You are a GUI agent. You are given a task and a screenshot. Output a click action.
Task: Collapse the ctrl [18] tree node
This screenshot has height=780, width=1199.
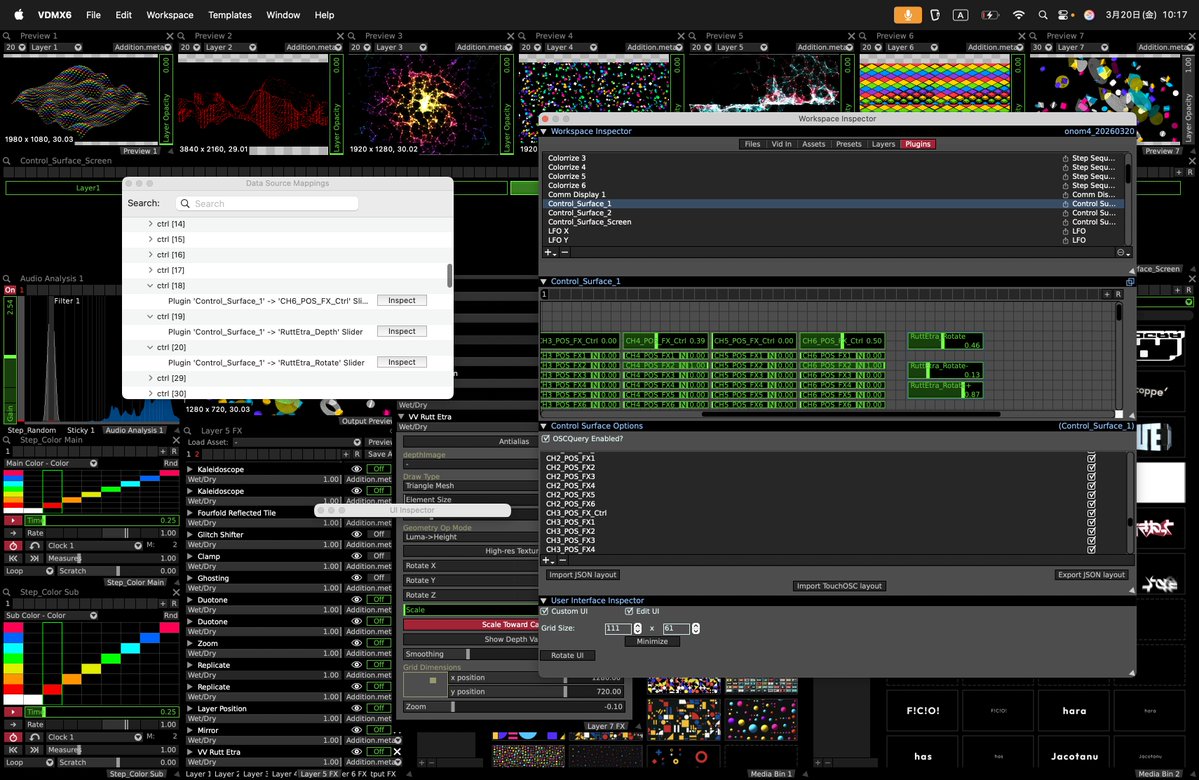click(150, 285)
